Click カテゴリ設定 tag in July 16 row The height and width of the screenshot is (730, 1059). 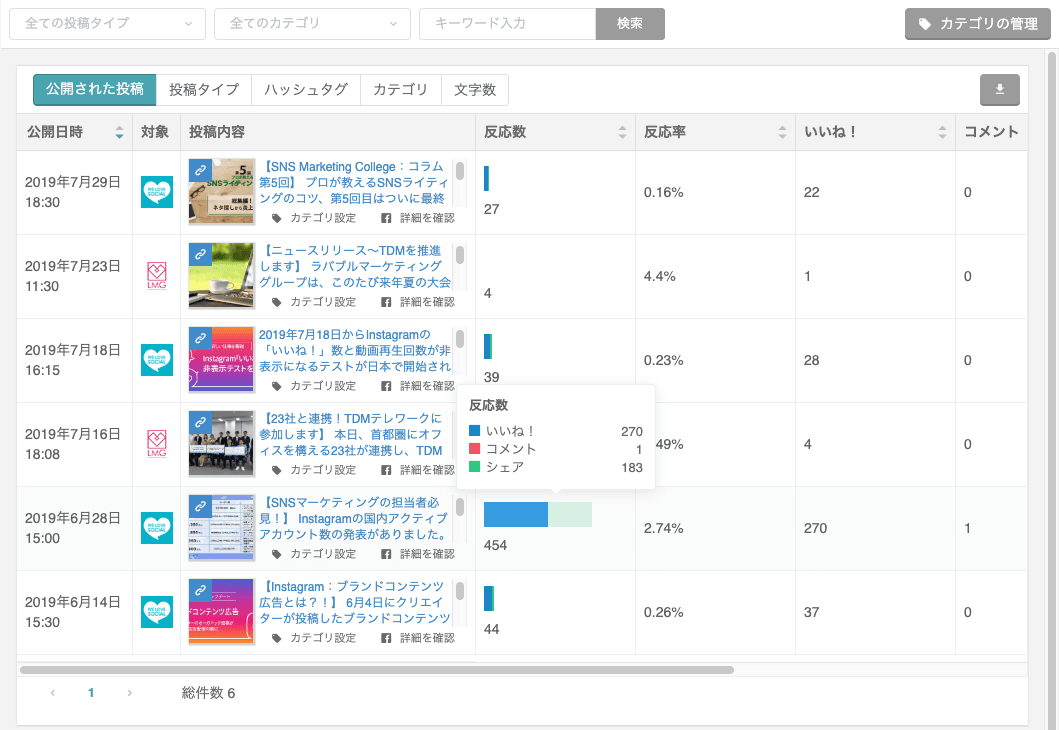(x=314, y=470)
